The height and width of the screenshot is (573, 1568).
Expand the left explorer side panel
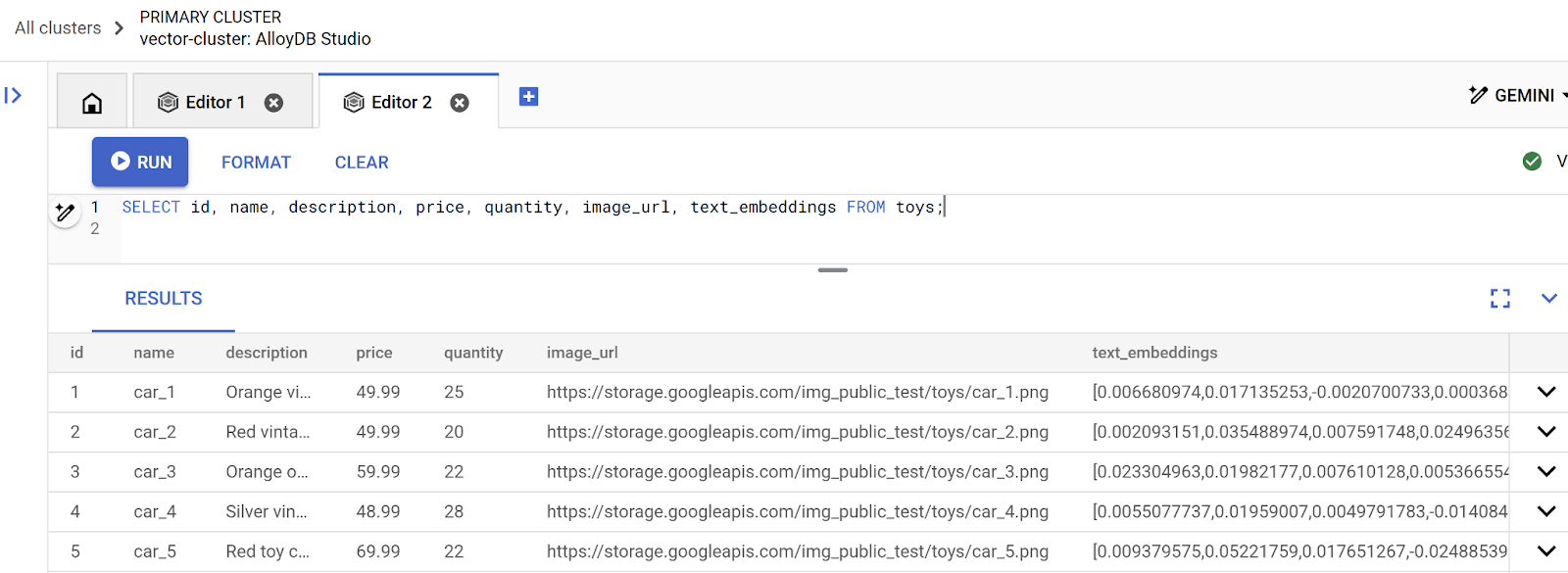pos(14,95)
